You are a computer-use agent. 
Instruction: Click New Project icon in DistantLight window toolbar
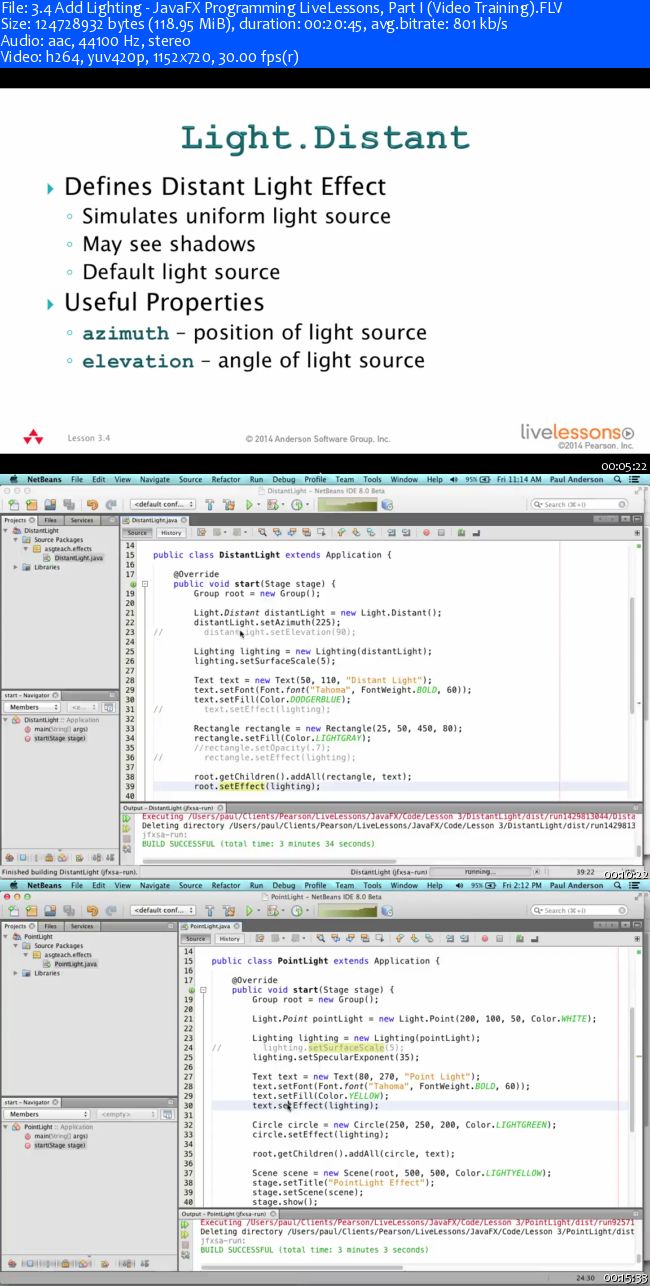pos(30,505)
